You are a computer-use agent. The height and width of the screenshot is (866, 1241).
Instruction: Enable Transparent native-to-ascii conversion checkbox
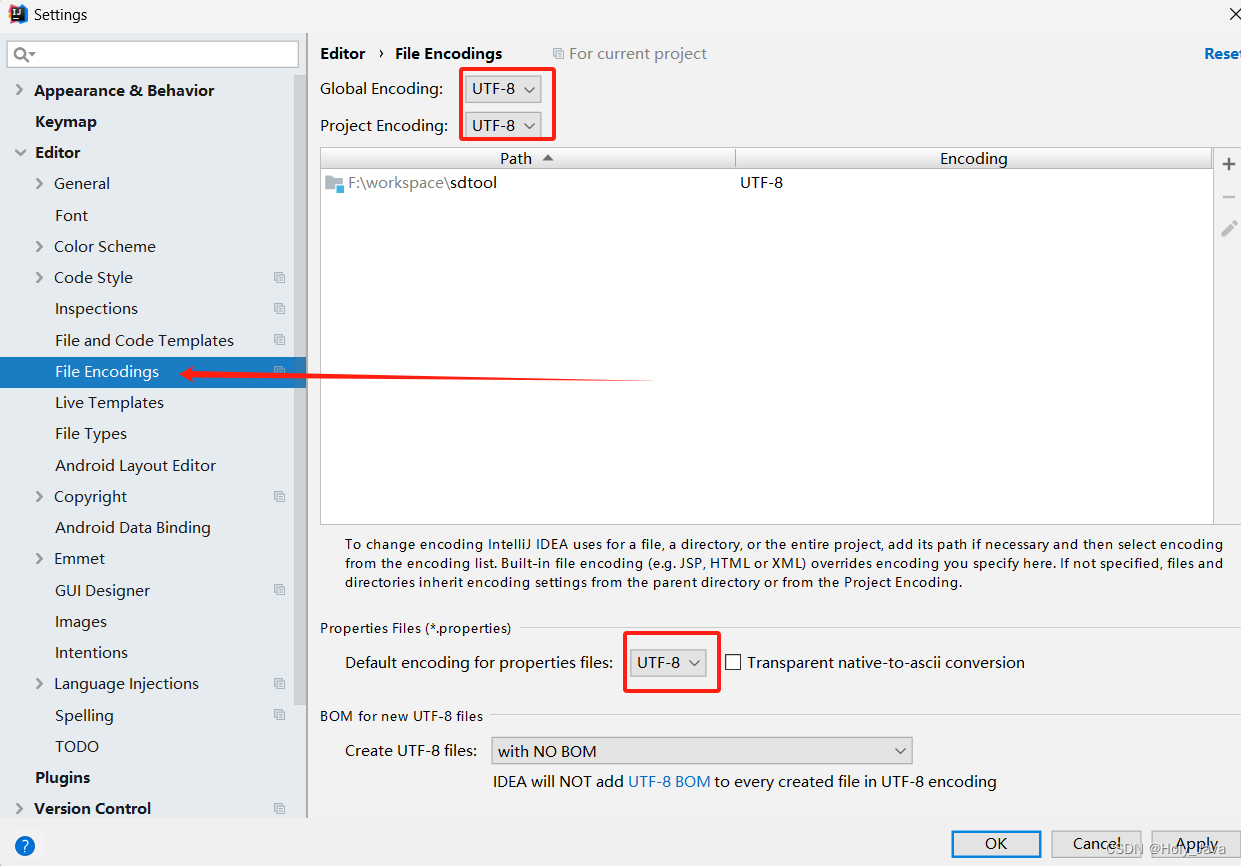[733, 662]
